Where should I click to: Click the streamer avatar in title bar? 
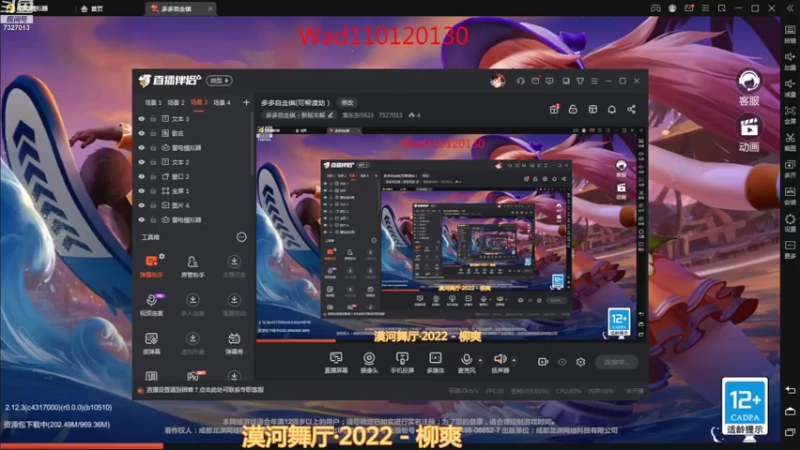pos(497,81)
